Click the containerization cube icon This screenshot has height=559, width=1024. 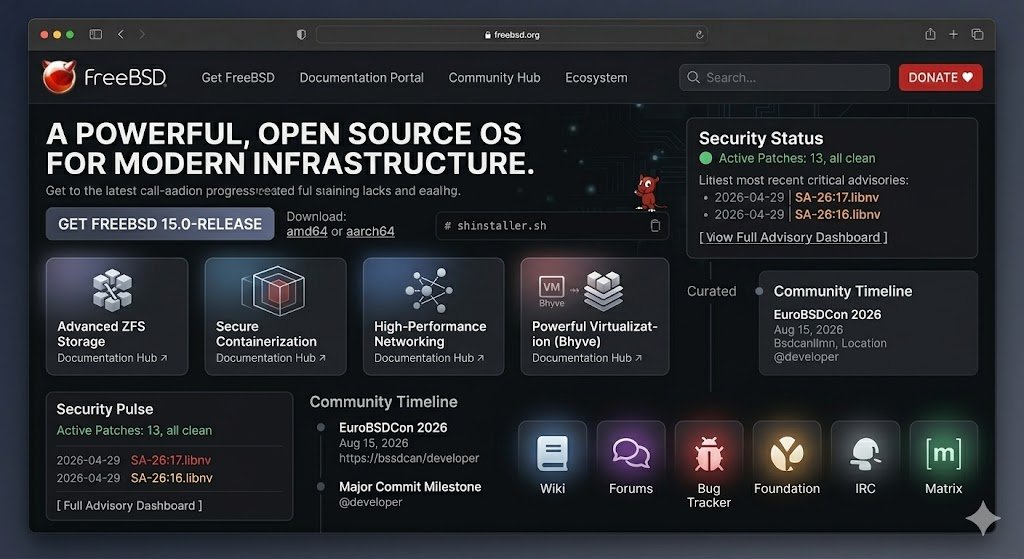(273, 290)
